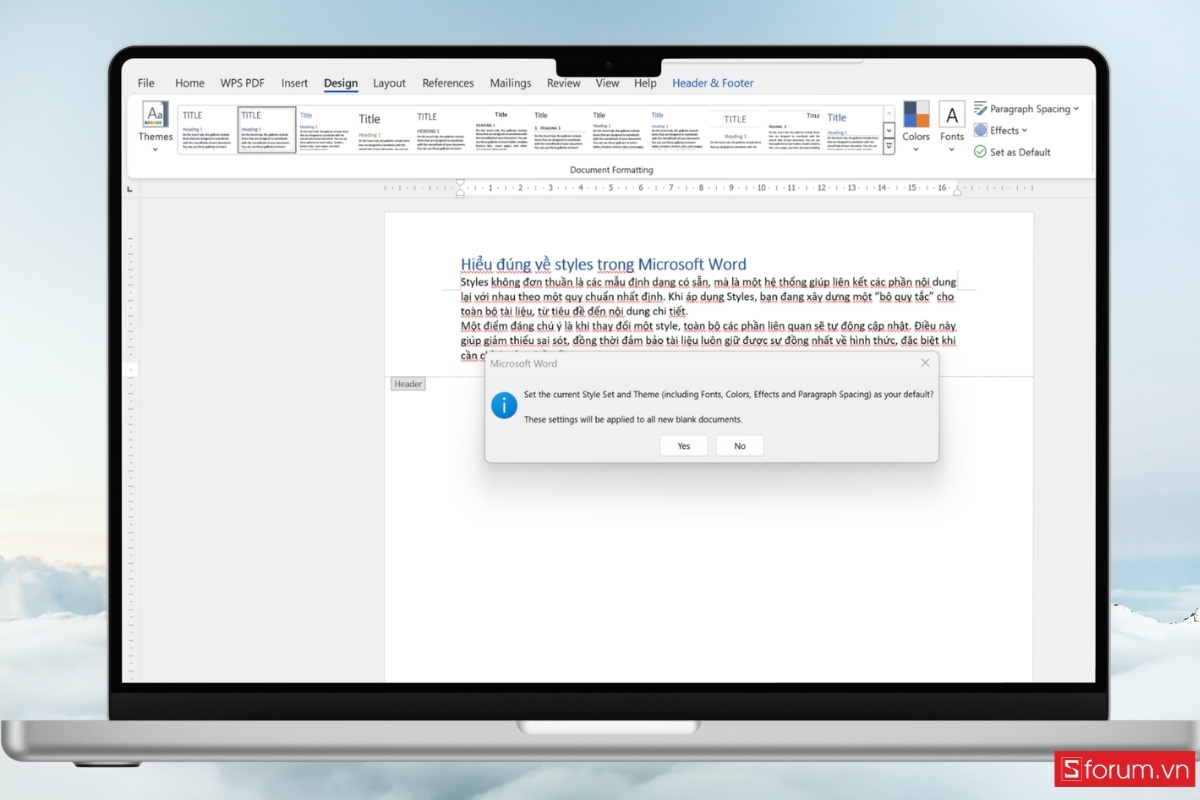Screen dimensions: 1200x800
Task: Expand the Paragraph Spacing menu
Action: tap(1027, 109)
